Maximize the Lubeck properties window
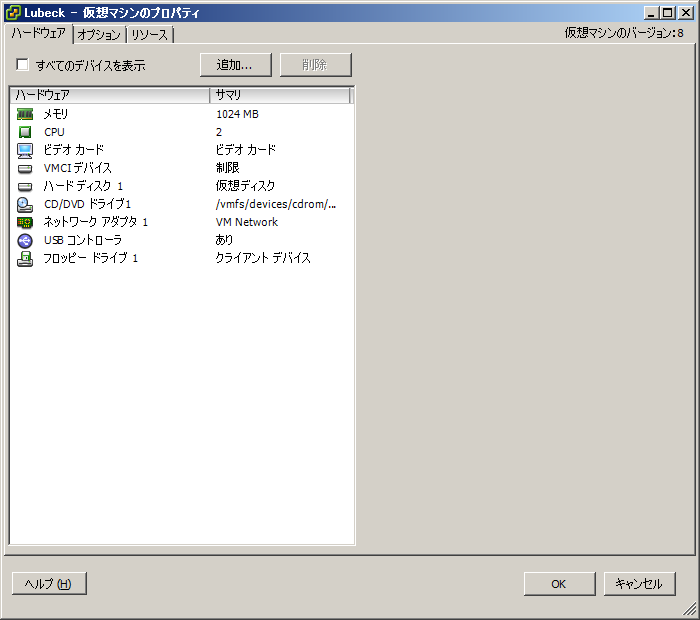Screen dimensions: 700x620 pyautogui.click(x=668, y=13)
